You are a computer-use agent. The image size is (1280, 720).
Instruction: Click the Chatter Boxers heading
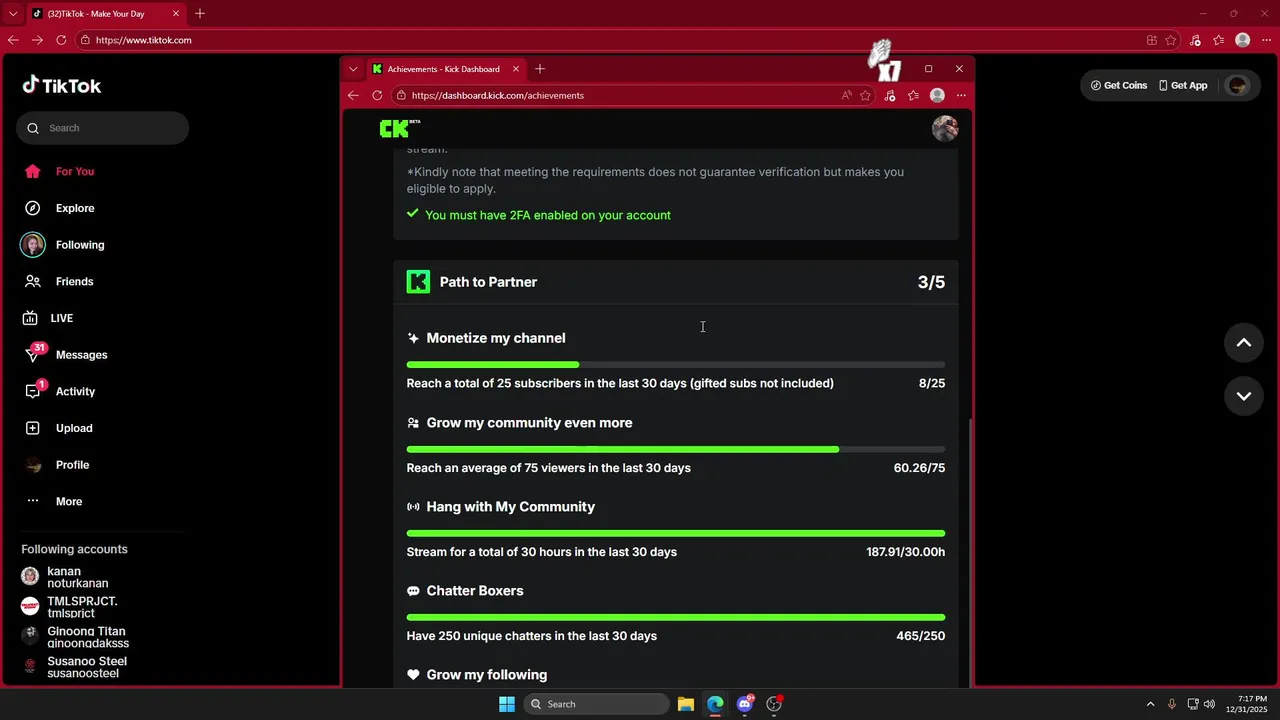(x=475, y=591)
